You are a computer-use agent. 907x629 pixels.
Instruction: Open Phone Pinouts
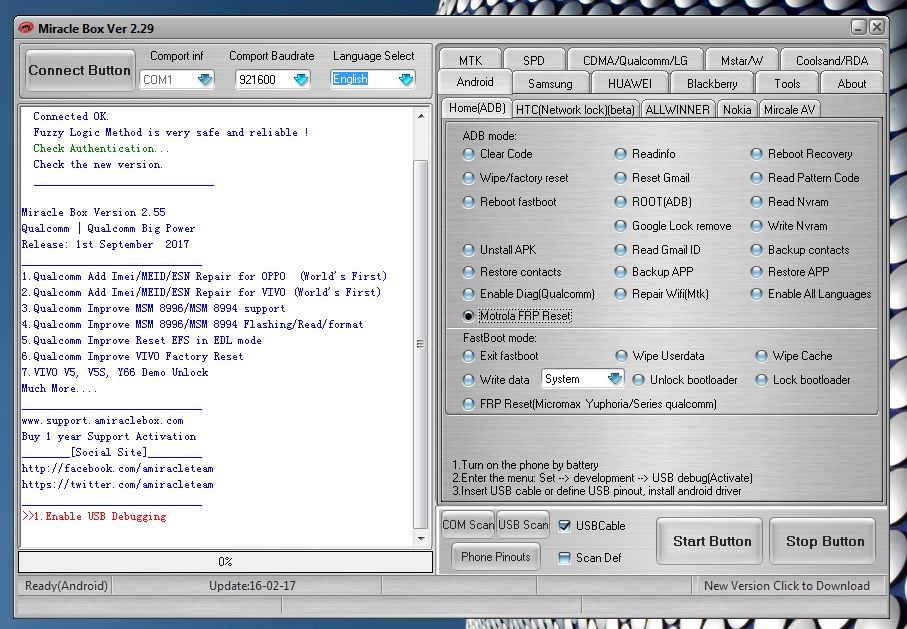pos(495,557)
